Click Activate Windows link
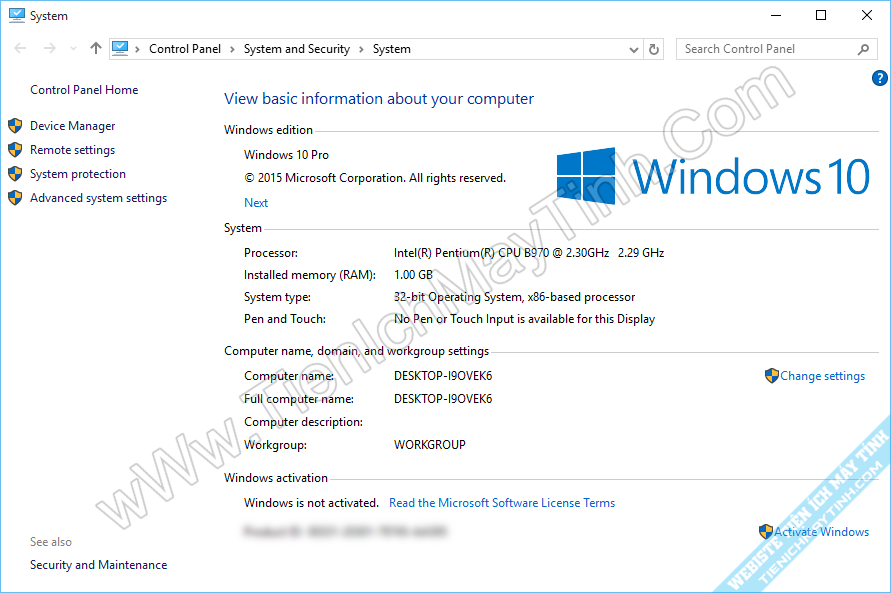Screen dimensions: 891x593 point(822,532)
